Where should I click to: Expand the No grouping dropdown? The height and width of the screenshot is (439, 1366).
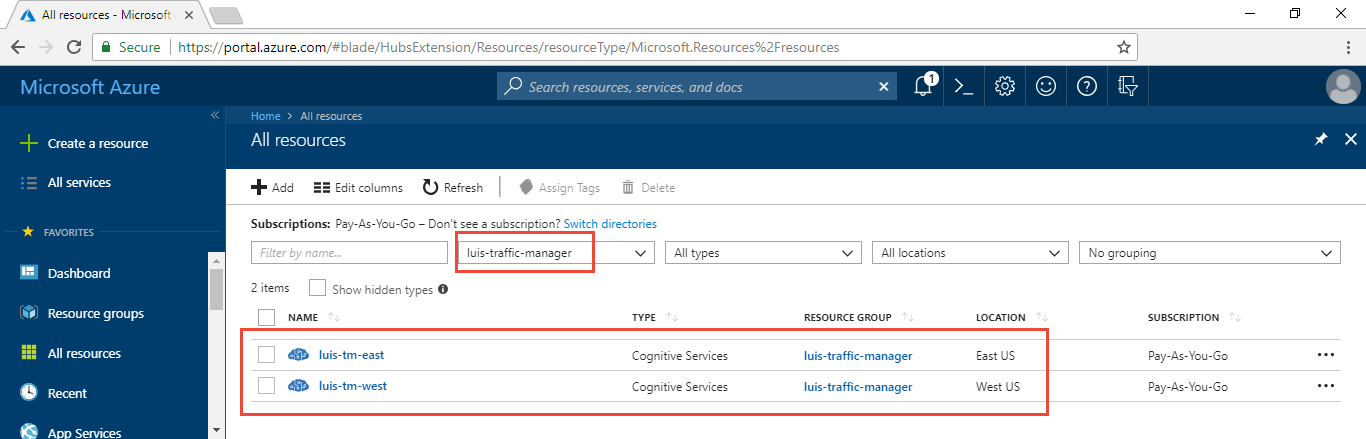tap(1208, 253)
